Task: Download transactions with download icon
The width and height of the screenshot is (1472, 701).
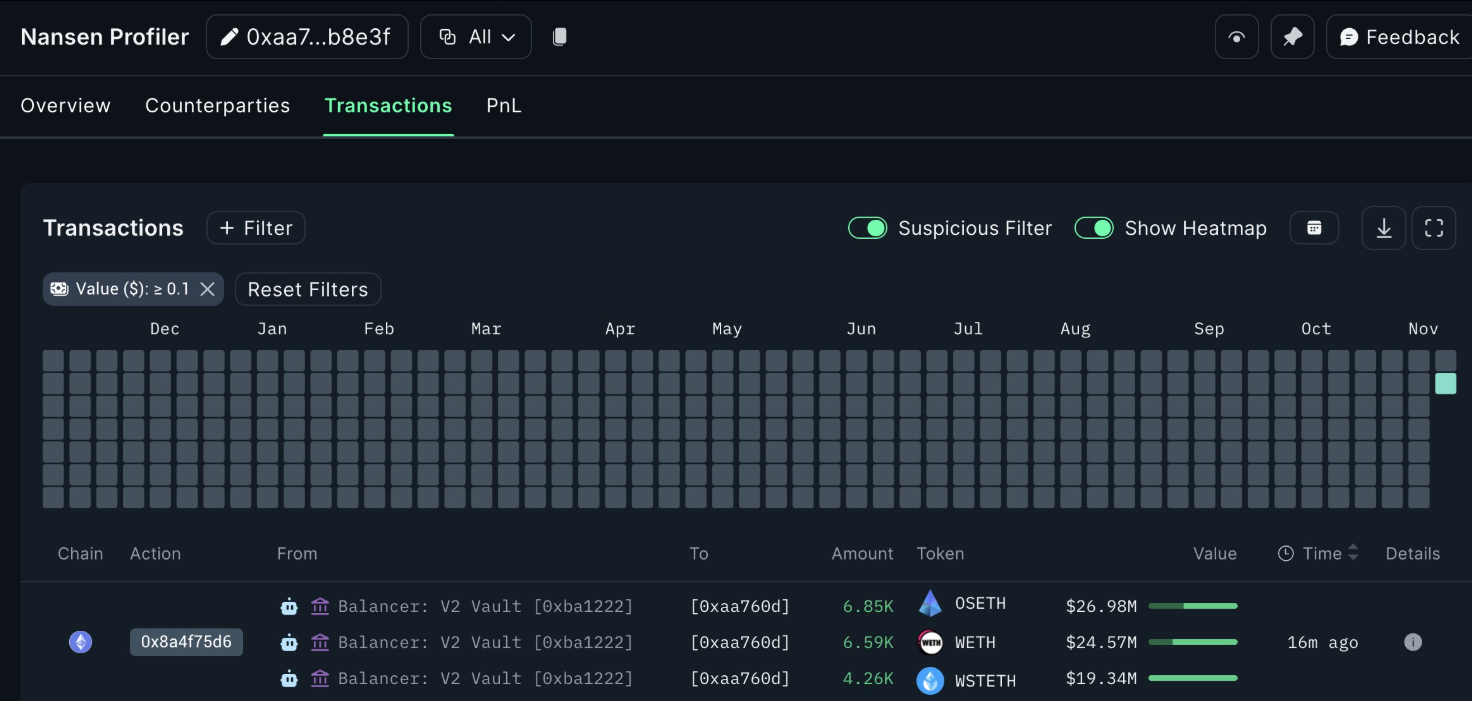Action: click(1383, 228)
